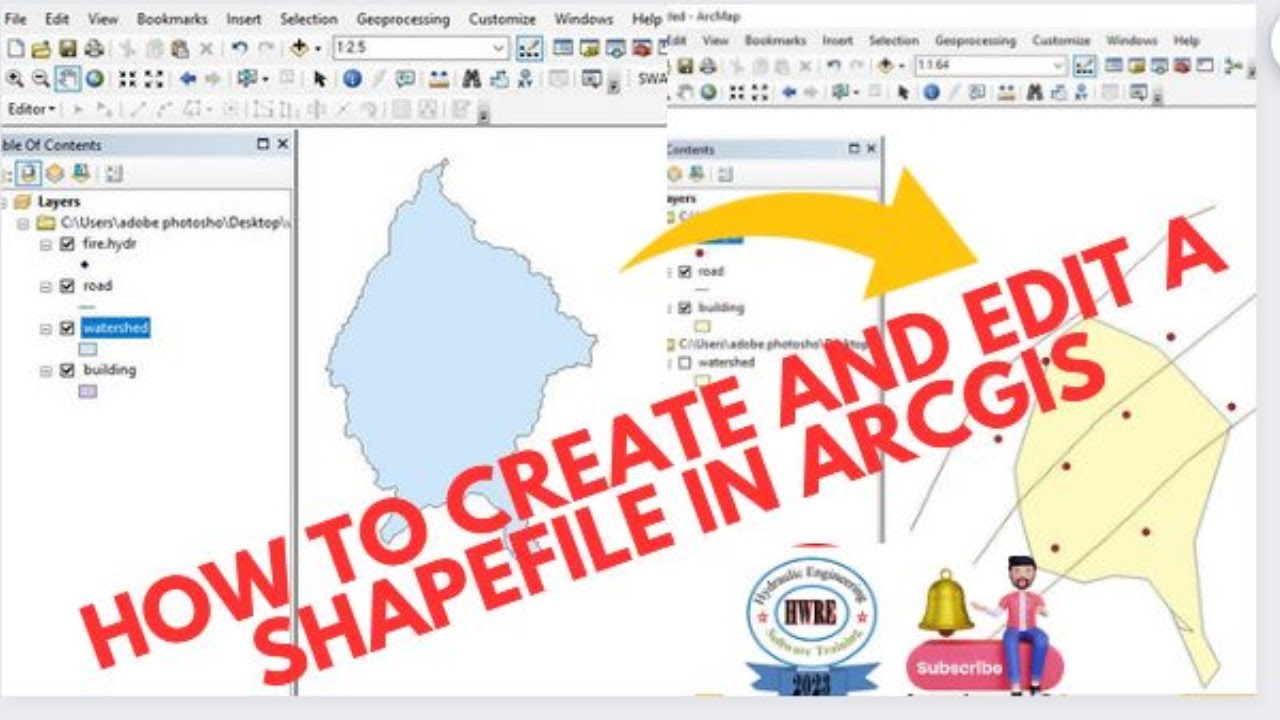Click Full Extent globe in left window

click(x=94, y=79)
